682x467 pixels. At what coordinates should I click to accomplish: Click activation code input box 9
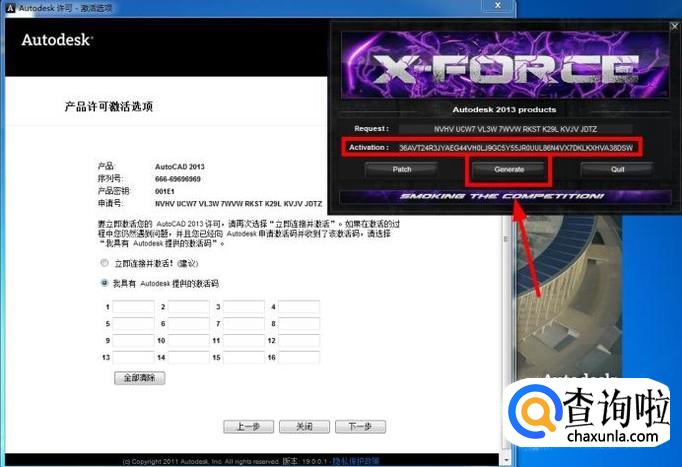pyautogui.click(x=134, y=340)
